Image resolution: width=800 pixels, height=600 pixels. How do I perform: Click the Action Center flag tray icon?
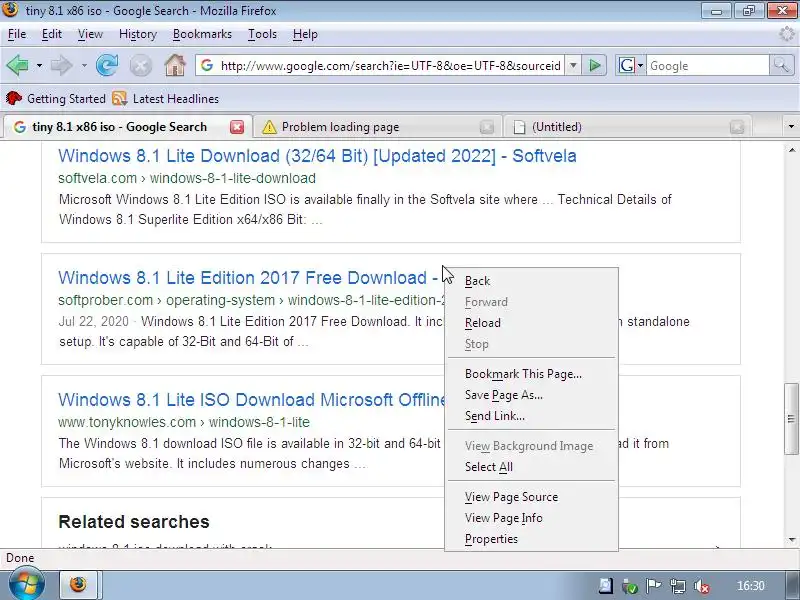(x=654, y=586)
